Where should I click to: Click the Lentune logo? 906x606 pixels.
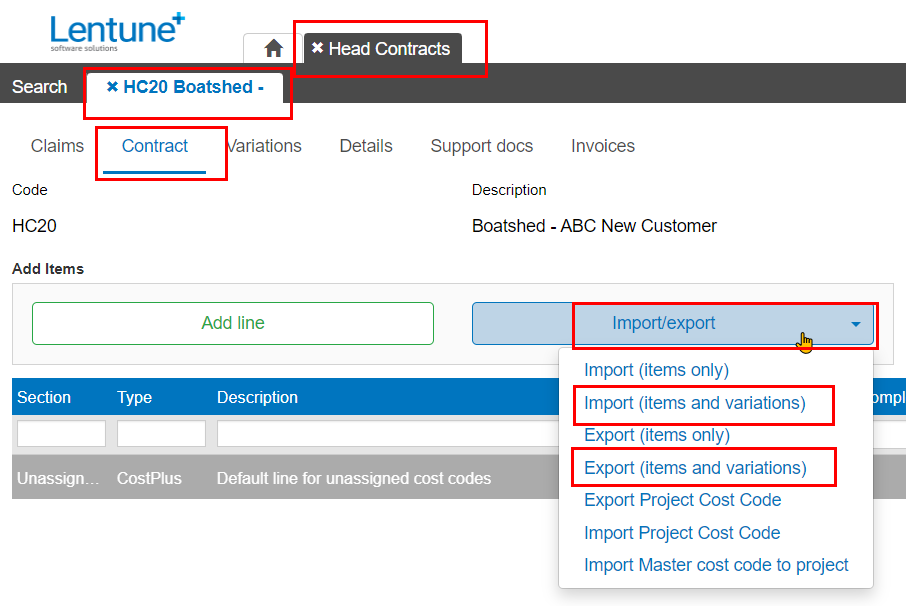(x=113, y=30)
